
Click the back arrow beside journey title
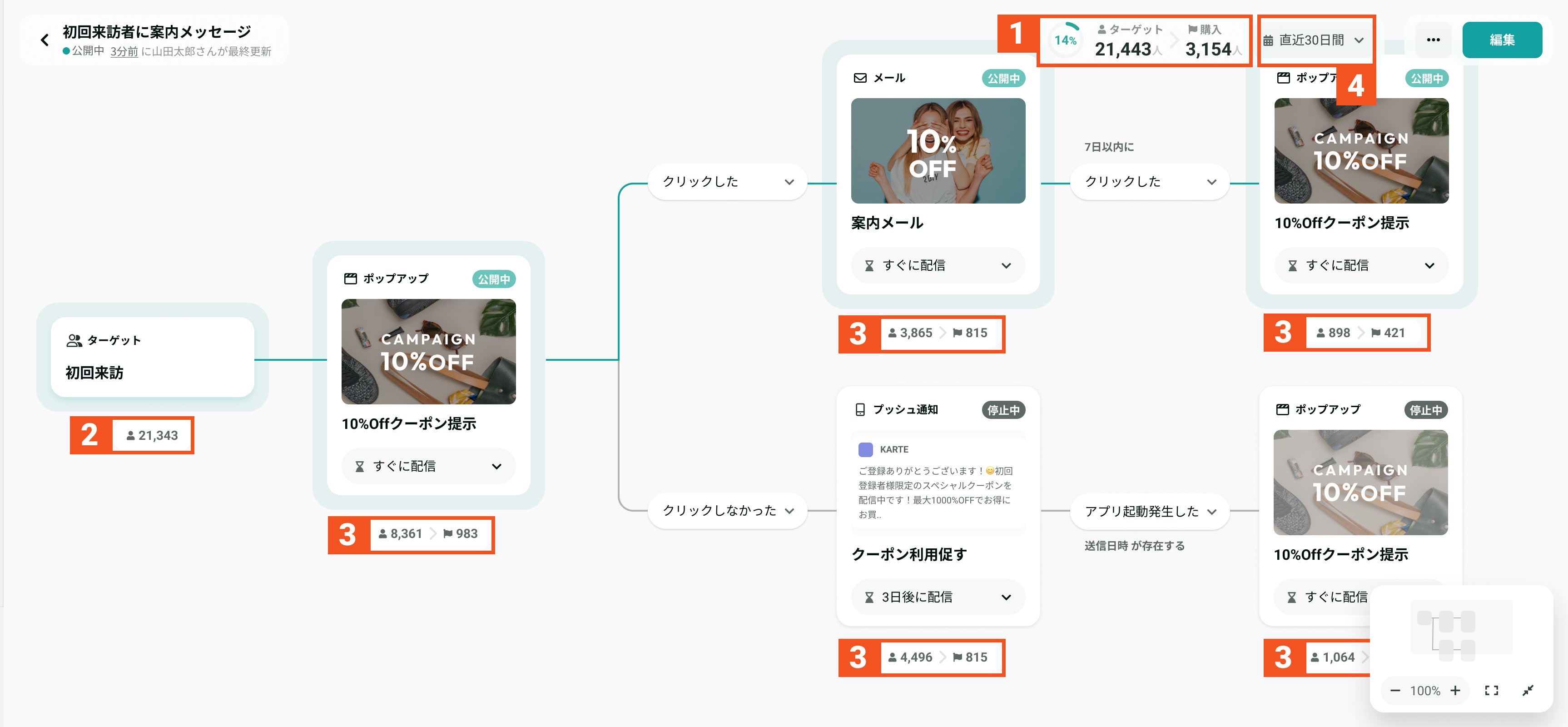point(45,40)
